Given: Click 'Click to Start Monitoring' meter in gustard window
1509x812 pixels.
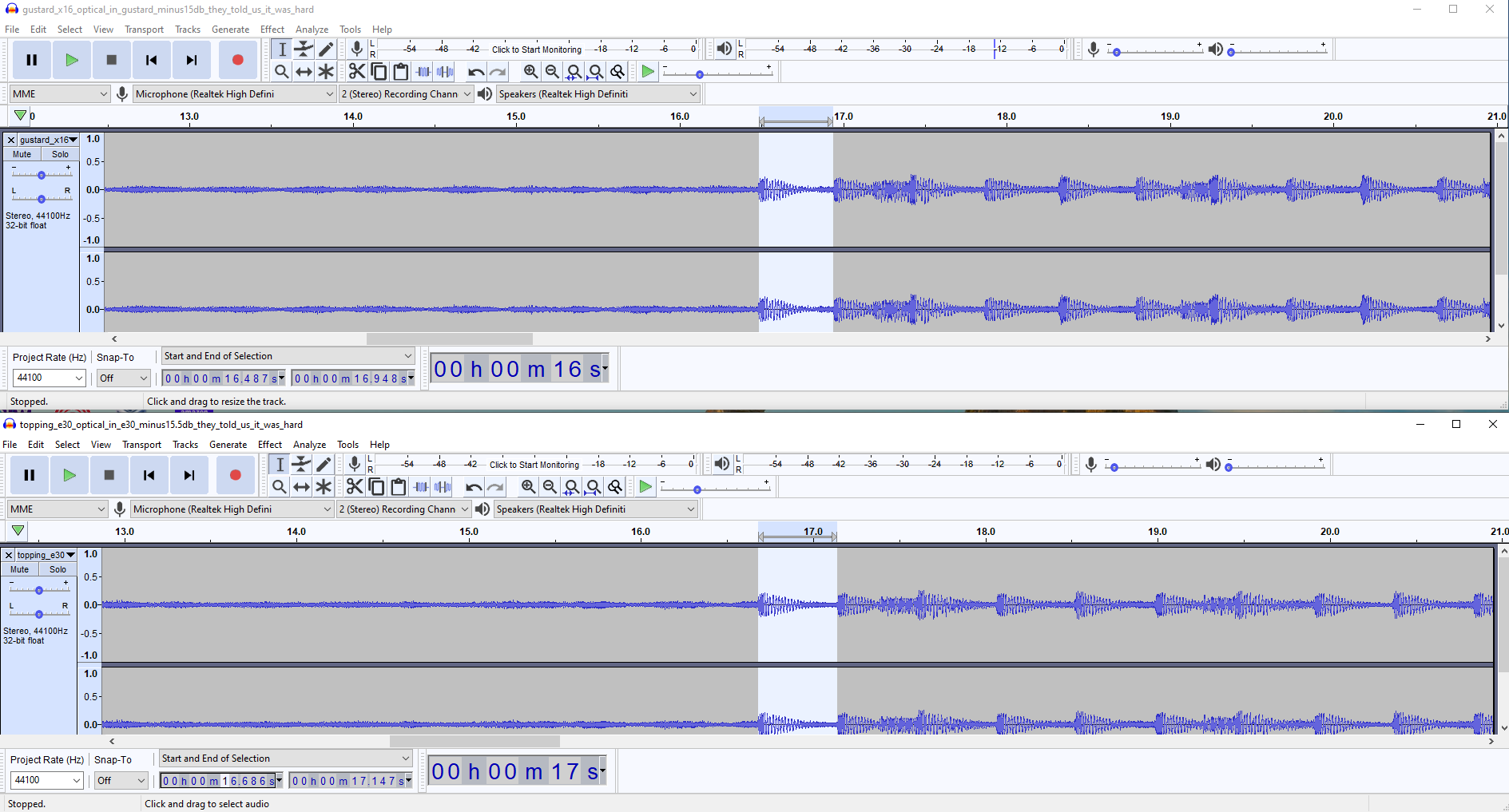Looking at the screenshot, I should tap(537, 50).
